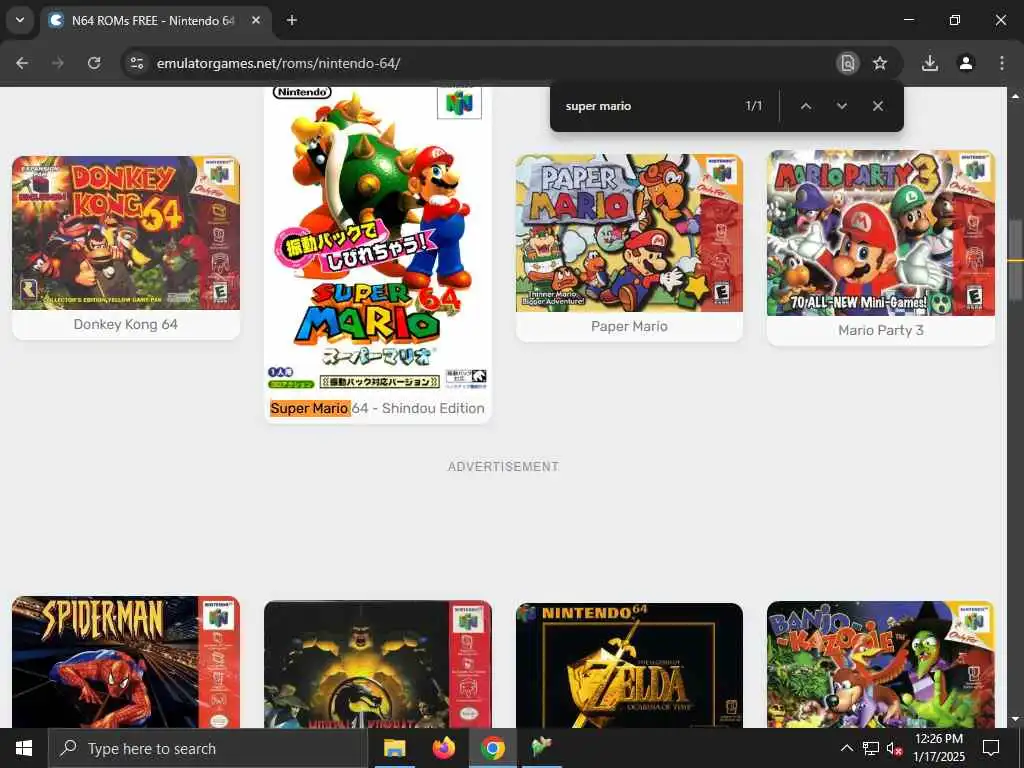Close the find-in-page bar

(x=878, y=106)
